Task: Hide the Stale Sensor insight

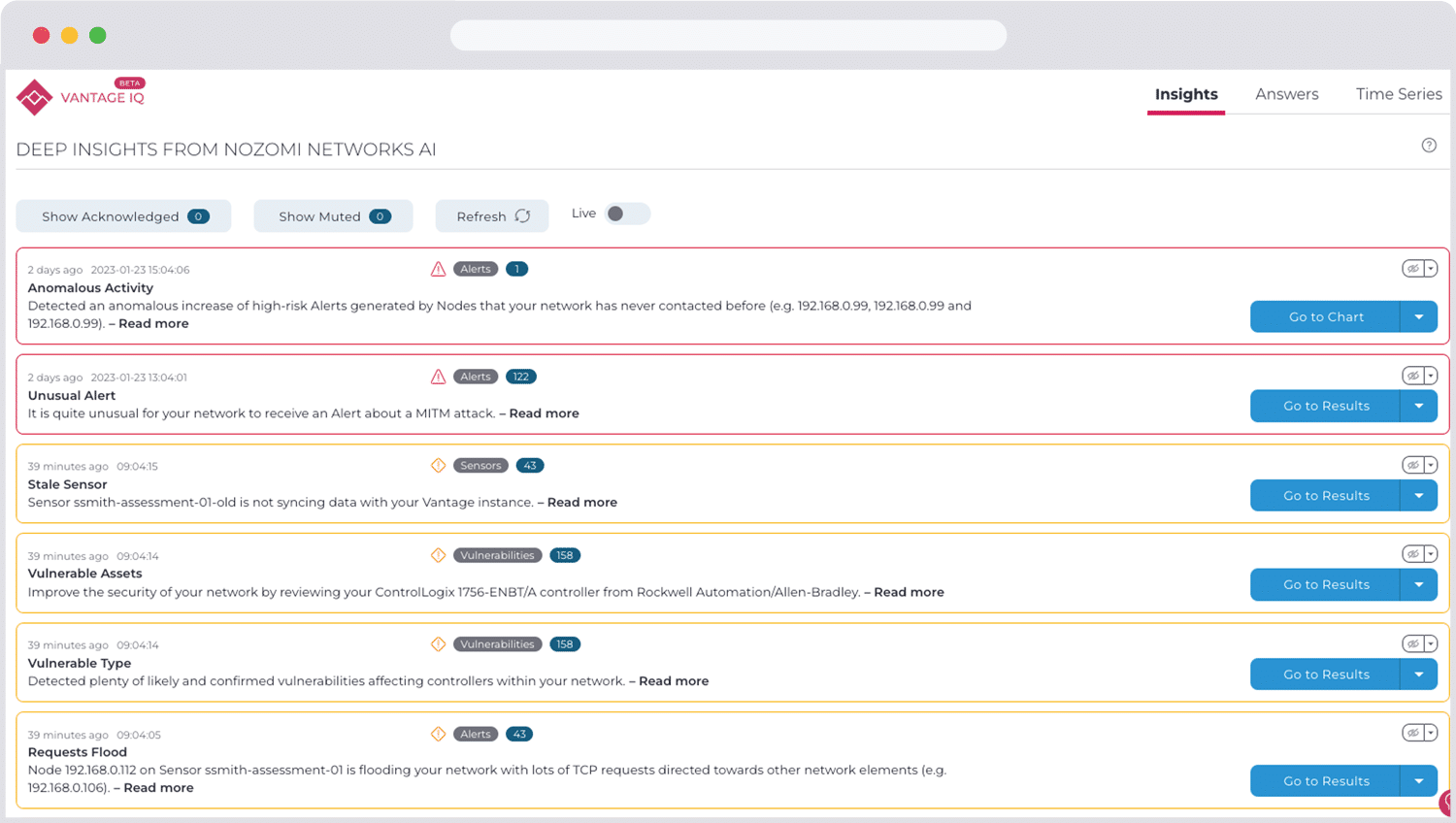Action: (x=1413, y=465)
